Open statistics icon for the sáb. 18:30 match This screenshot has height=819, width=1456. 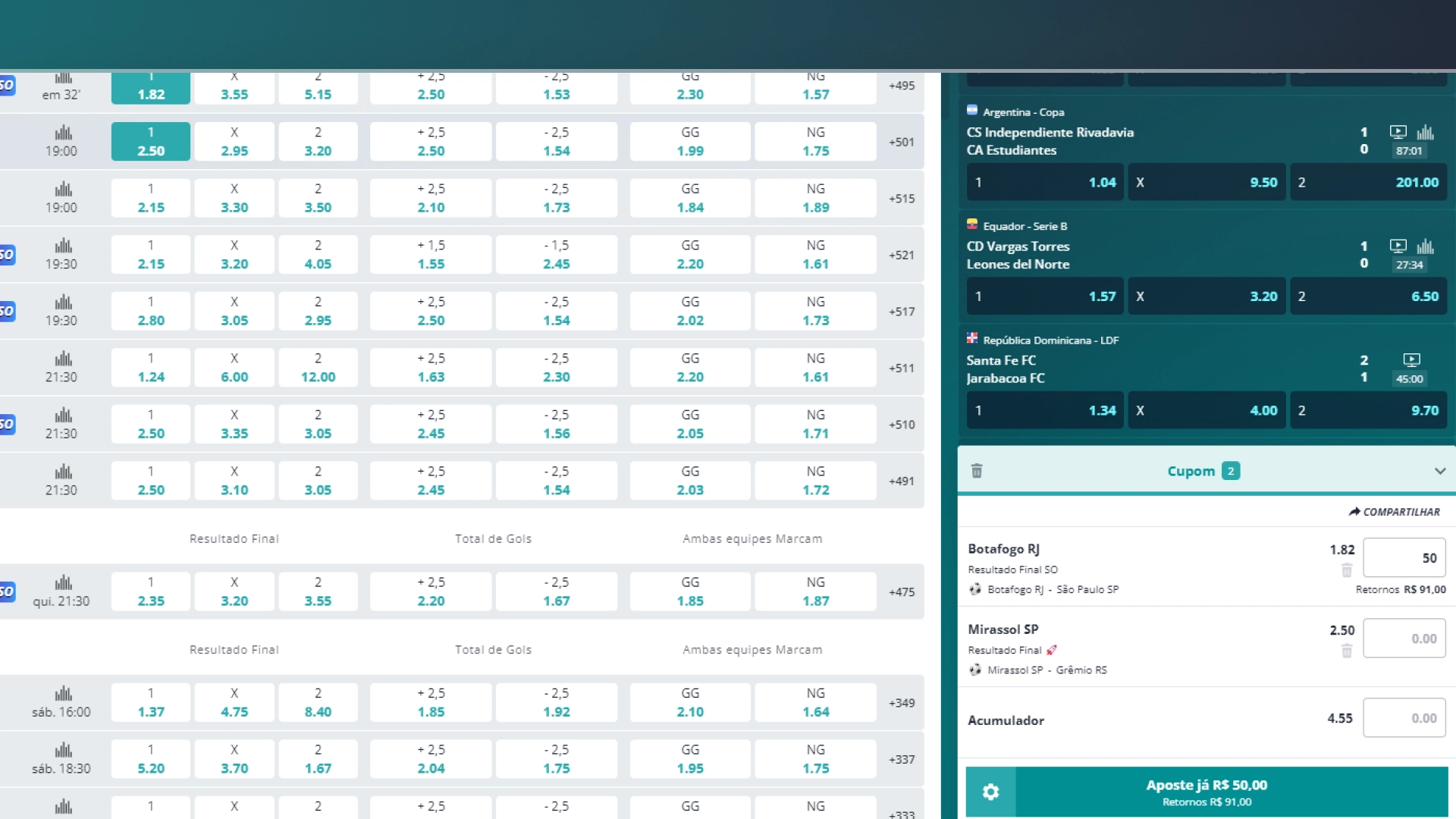(x=64, y=750)
